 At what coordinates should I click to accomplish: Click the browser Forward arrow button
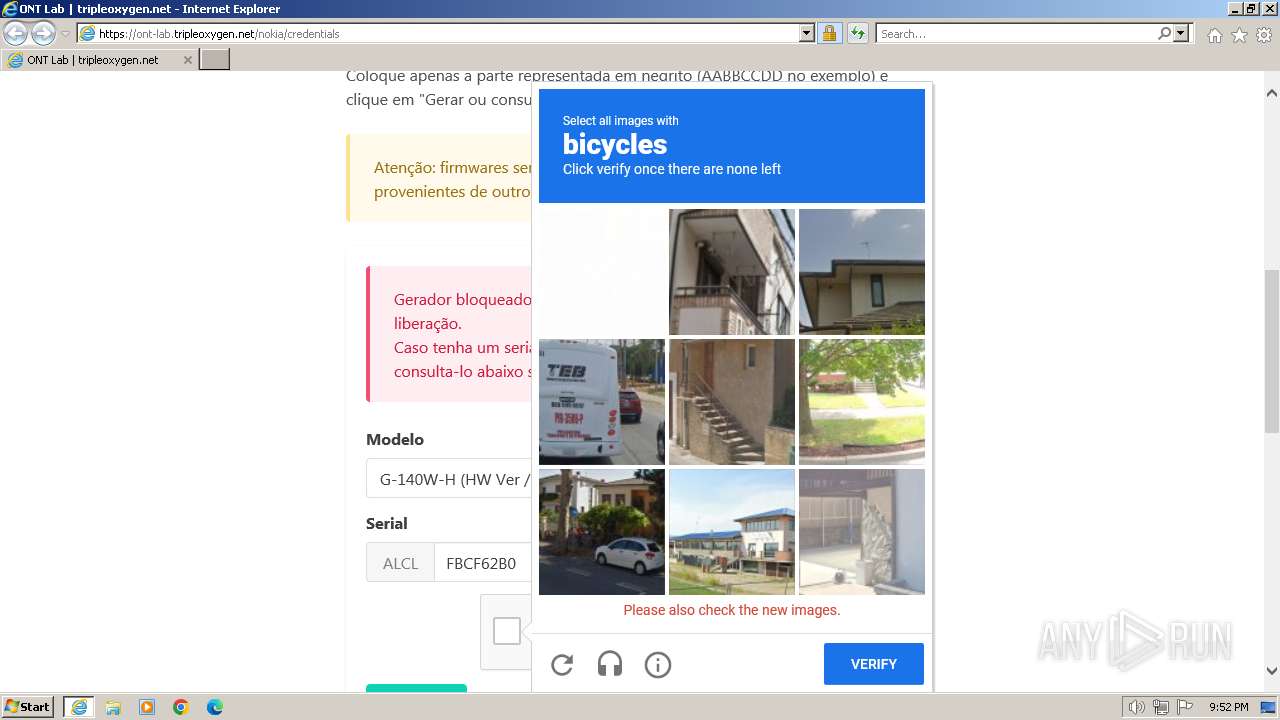(43, 33)
